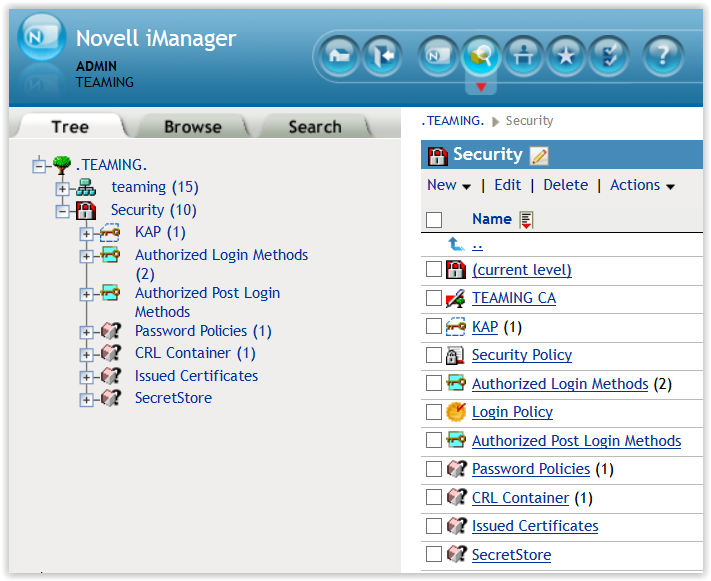This screenshot has height=581, width=711.
Task: Click the Exit door toolbar icon
Action: coord(382,56)
